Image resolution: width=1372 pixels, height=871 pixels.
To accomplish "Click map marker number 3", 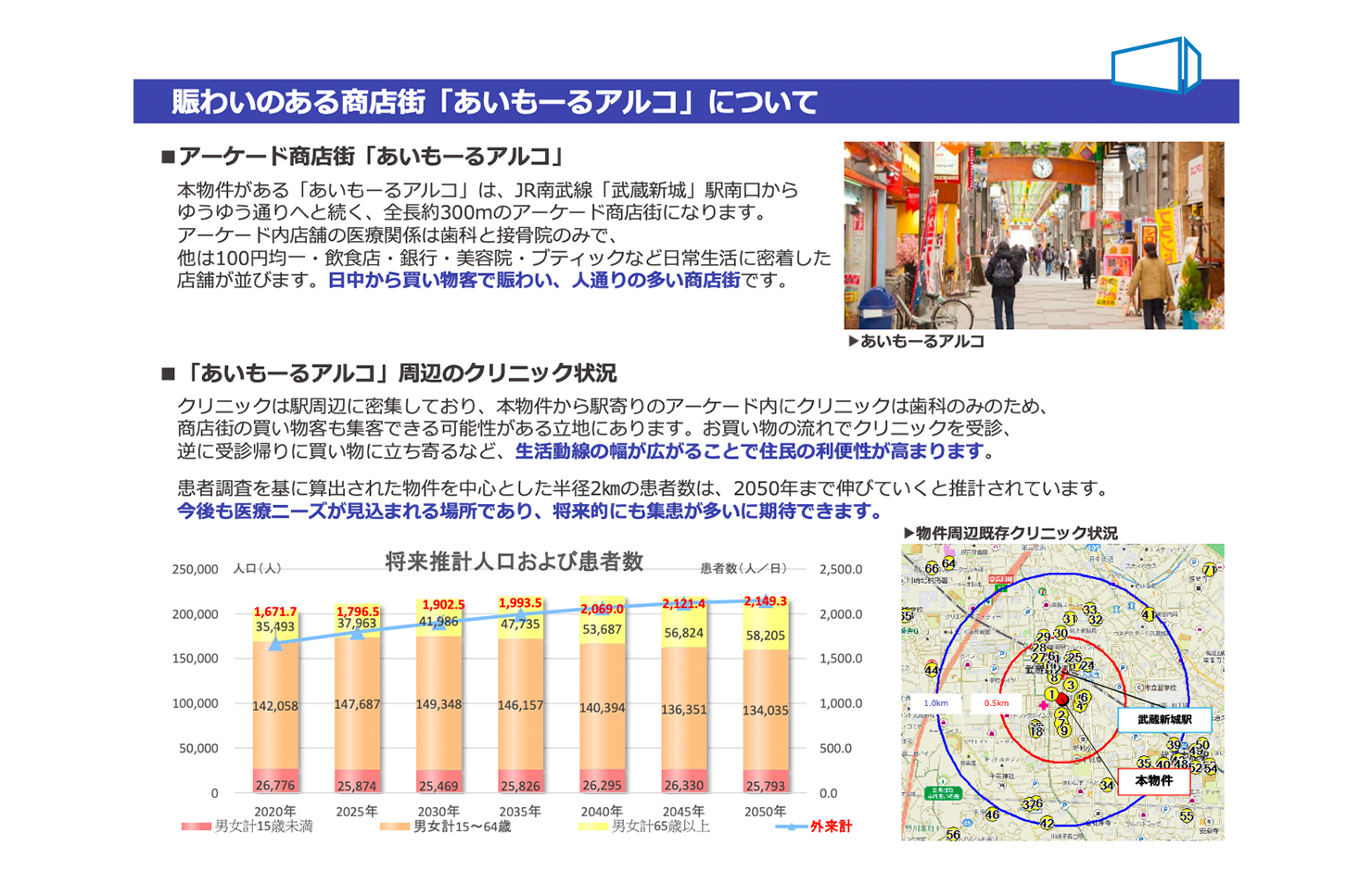I will 1071,685.
